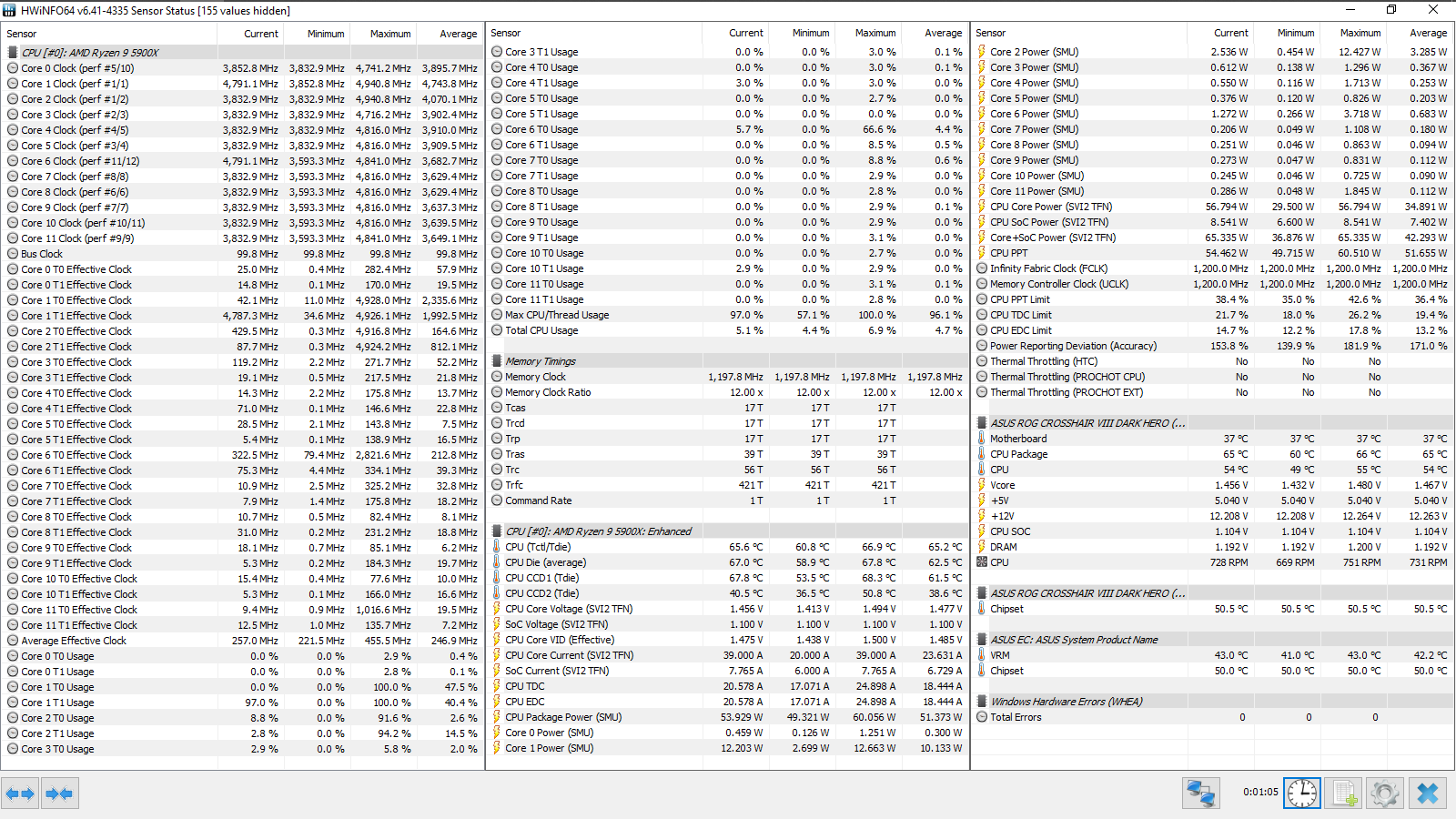Select the Core 11 T1 Usage row

coord(727,299)
